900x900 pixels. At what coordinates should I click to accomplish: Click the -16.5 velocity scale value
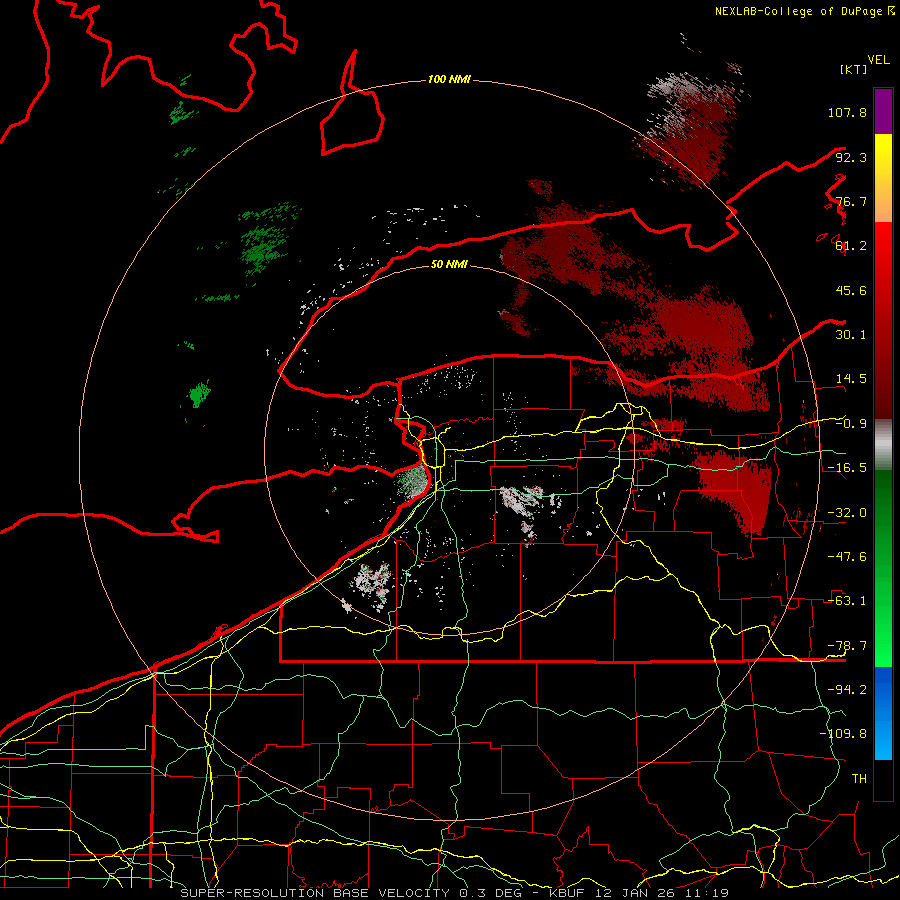click(x=847, y=468)
